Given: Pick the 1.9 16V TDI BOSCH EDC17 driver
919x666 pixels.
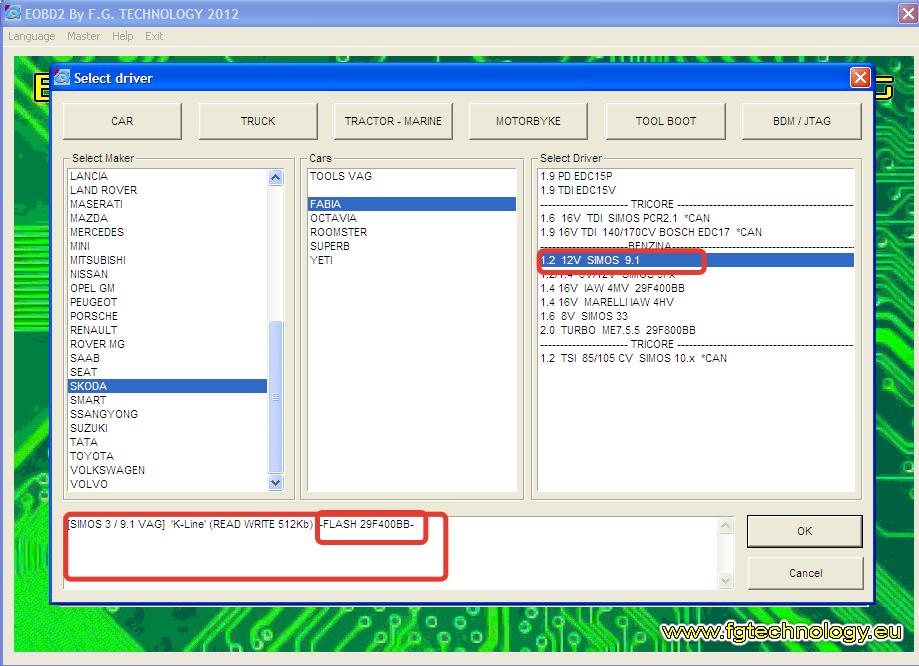Looking at the screenshot, I should (x=696, y=233).
